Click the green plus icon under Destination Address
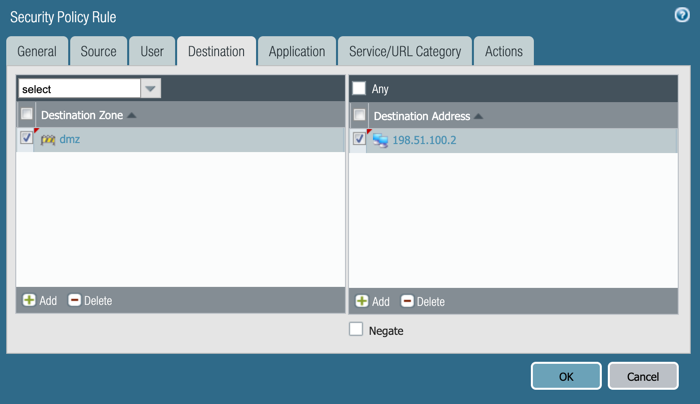This screenshot has height=404, width=700. (362, 301)
